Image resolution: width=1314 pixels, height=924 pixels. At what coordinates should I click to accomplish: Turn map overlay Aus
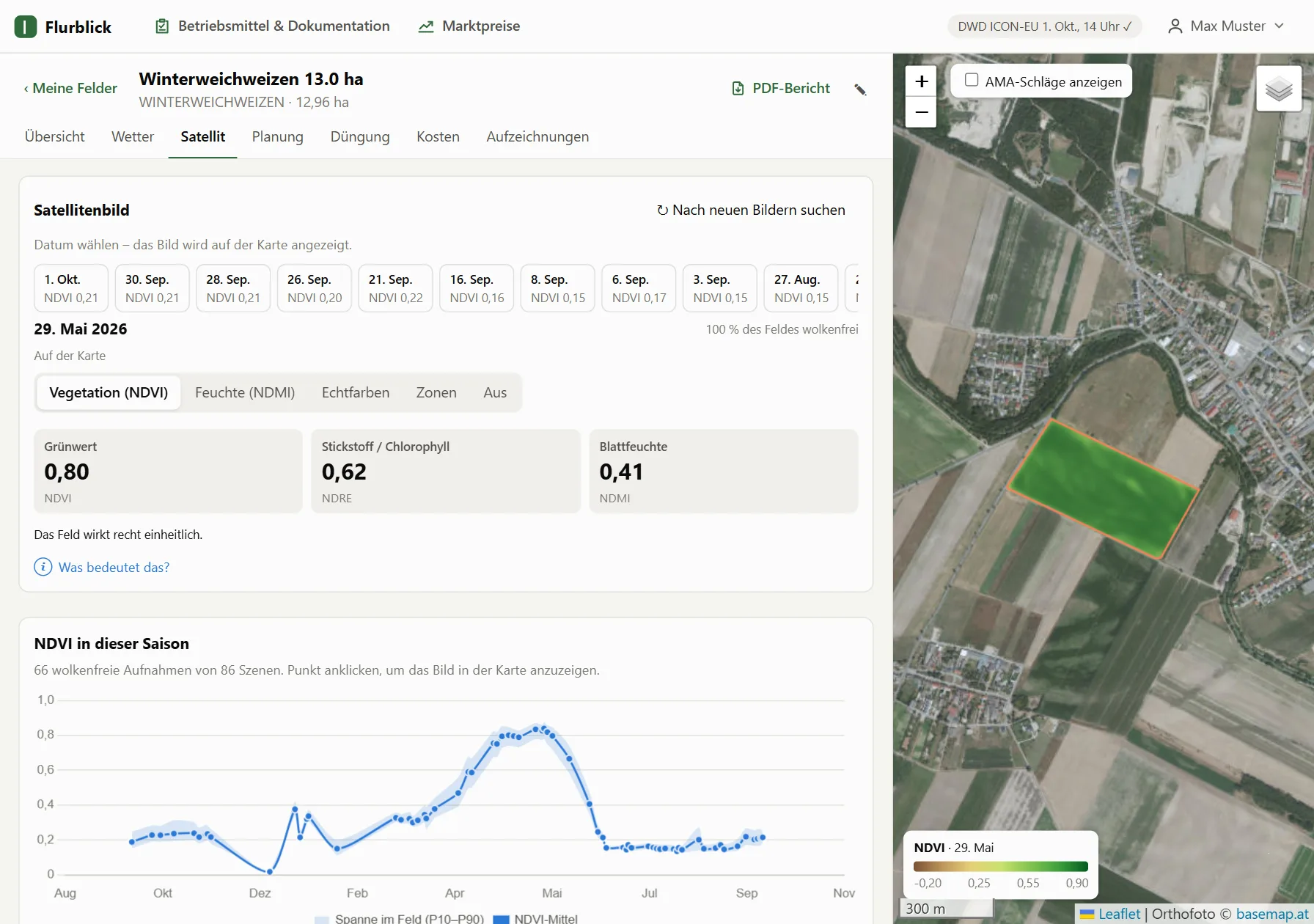tap(495, 392)
